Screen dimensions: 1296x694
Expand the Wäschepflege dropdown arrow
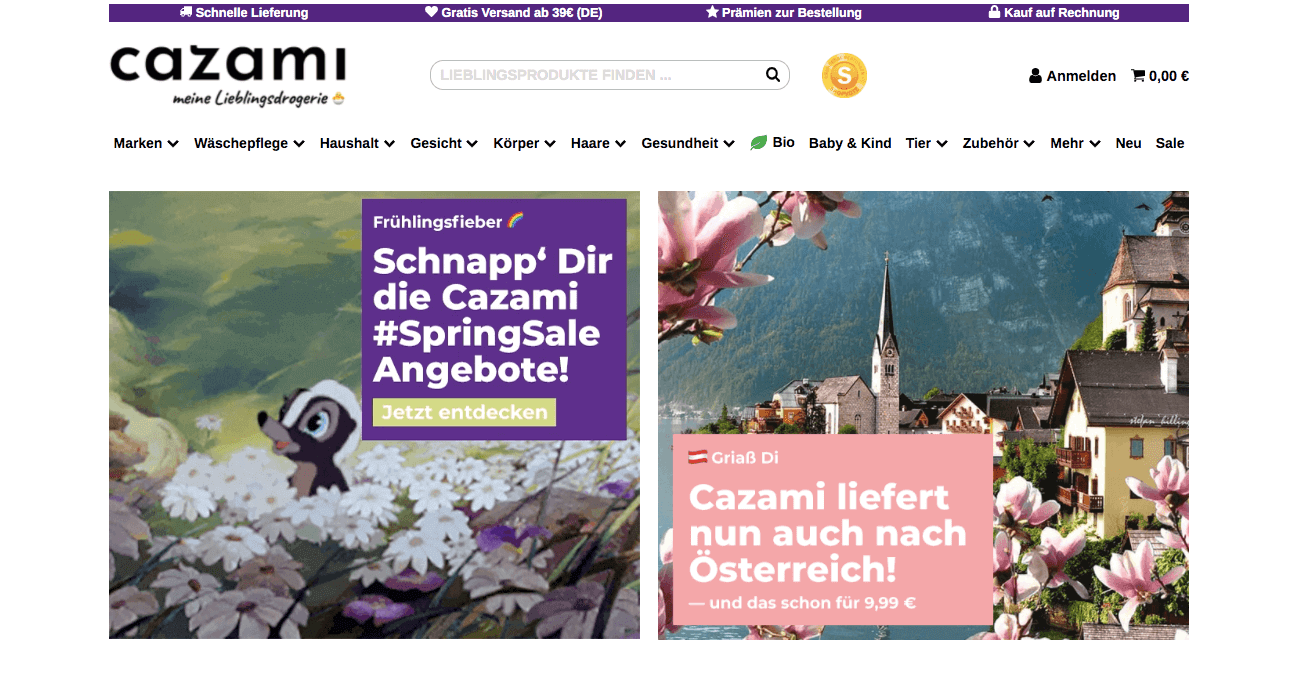[298, 144]
